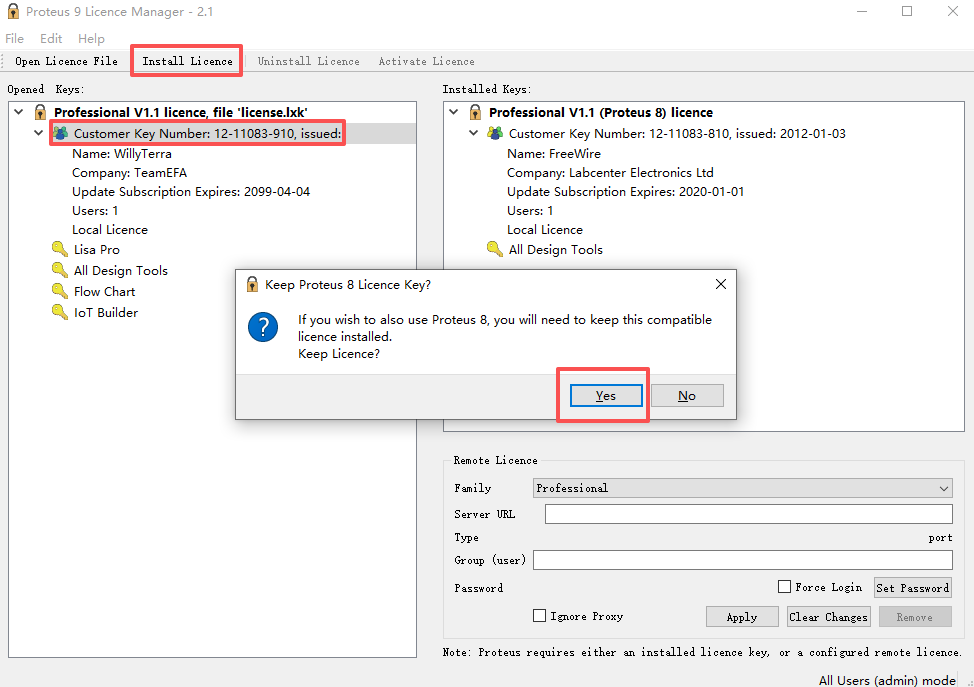Enable the Ignore Proxy checkbox
974x687 pixels.
[539, 616]
